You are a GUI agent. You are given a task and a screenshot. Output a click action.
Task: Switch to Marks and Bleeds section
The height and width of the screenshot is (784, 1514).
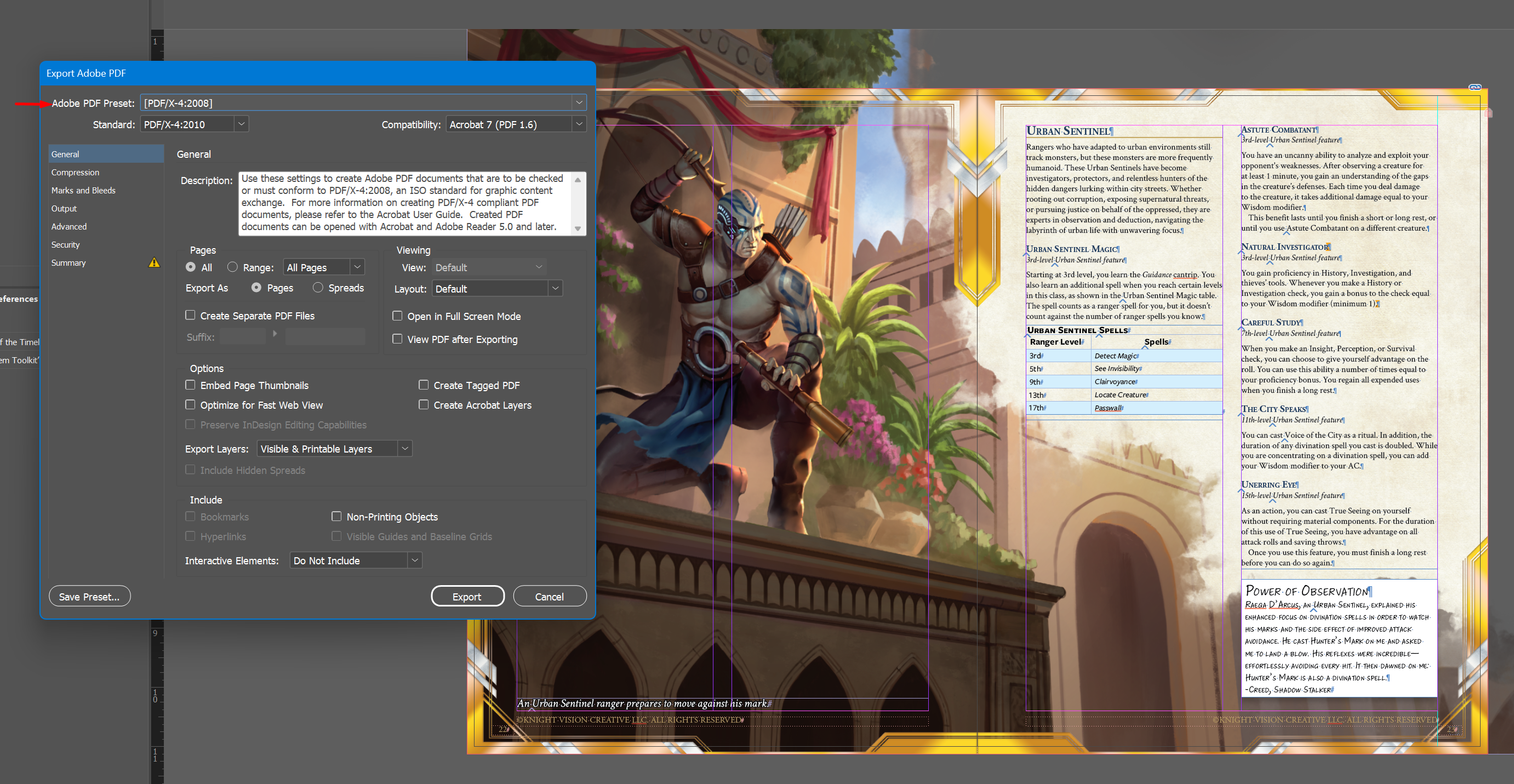[x=83, y=191]
